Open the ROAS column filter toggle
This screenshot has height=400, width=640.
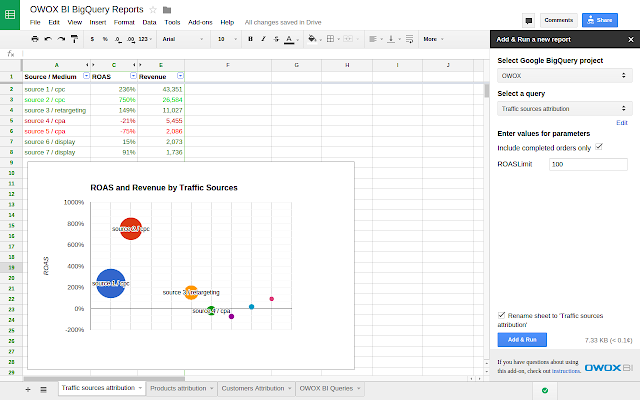[133, 76]
